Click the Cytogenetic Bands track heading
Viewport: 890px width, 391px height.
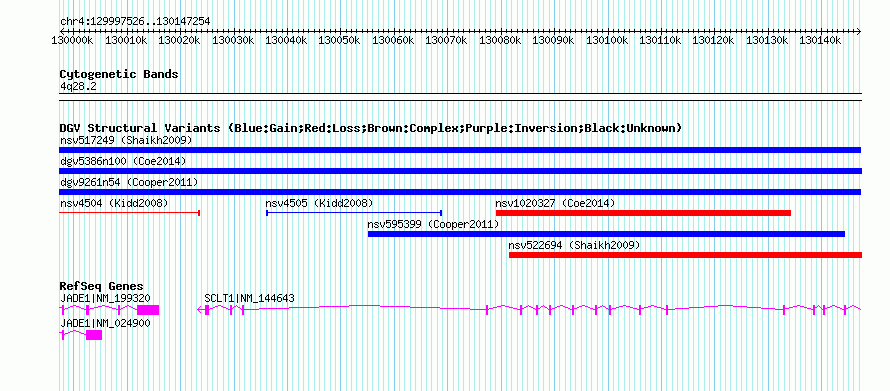pos(119,74)
